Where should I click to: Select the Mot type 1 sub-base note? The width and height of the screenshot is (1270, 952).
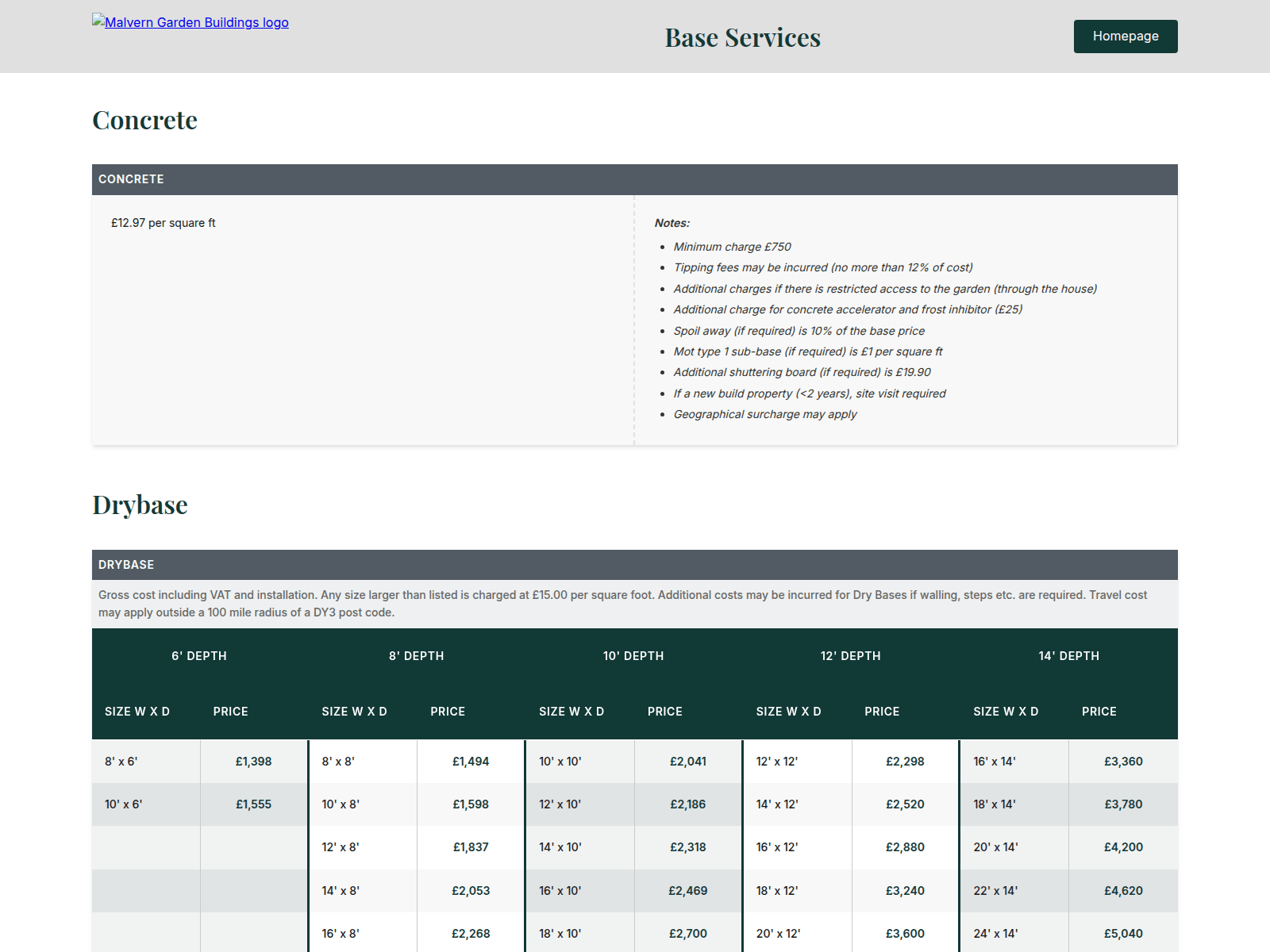click(808, 351)
